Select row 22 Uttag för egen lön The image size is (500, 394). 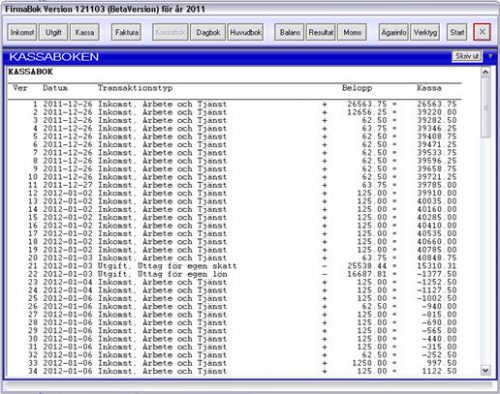tap(235, 274)
